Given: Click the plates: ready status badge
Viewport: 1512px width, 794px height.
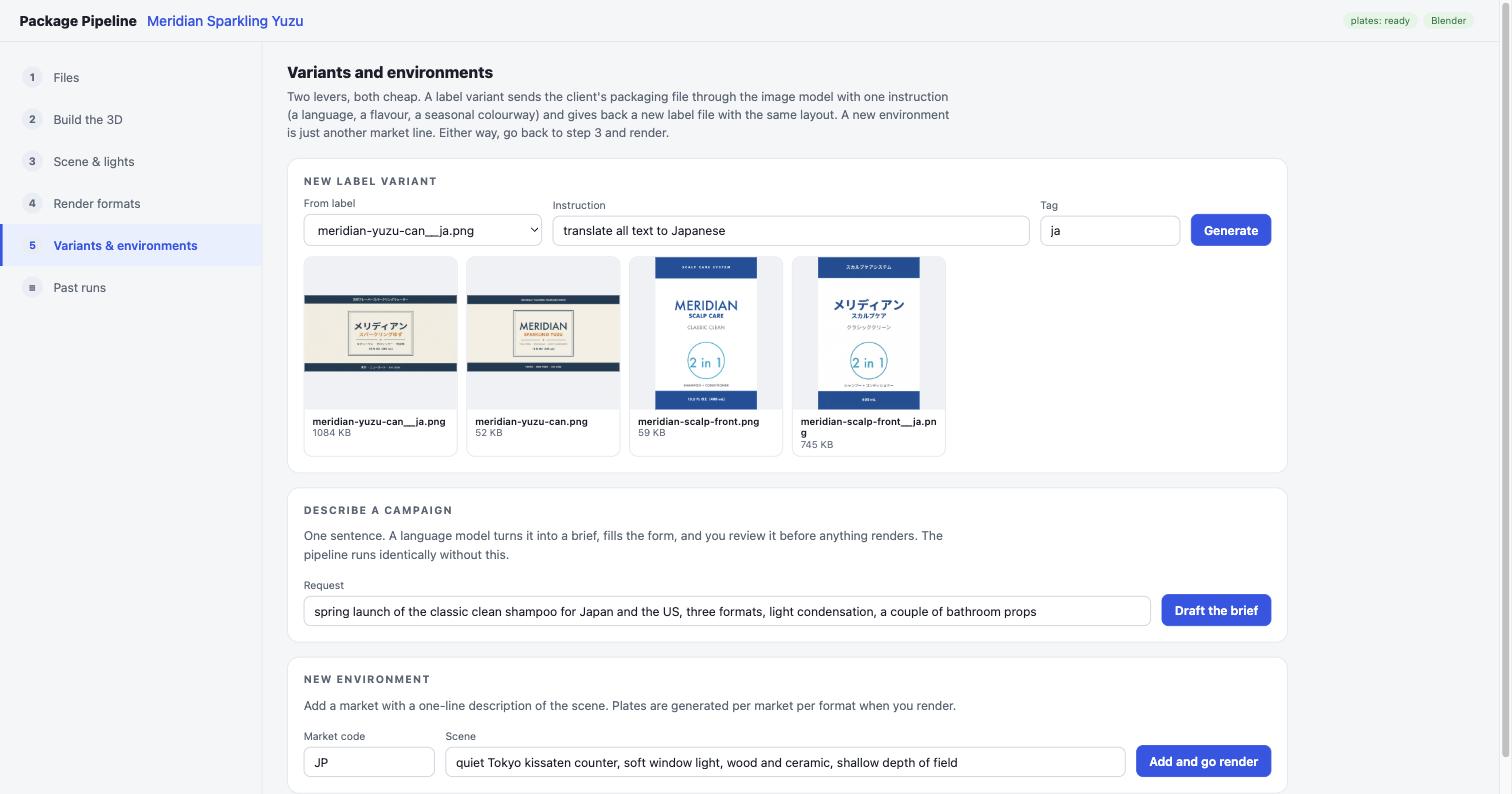Looking at the screenshot, I should coord(1380,21).
